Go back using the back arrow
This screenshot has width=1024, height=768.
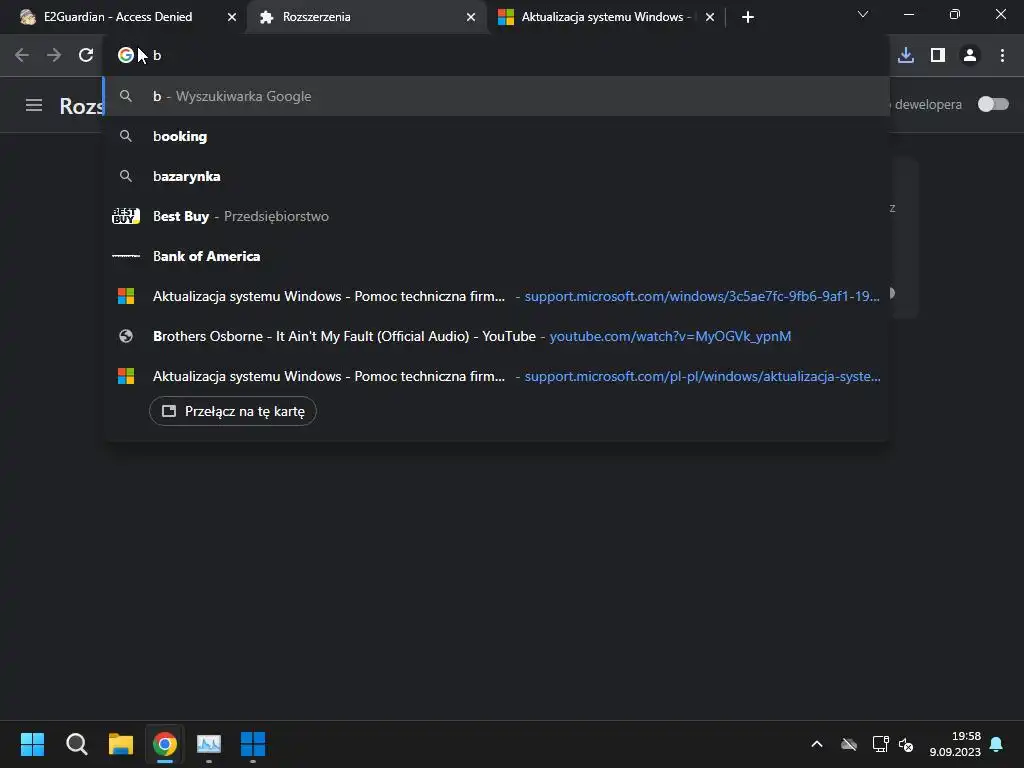pyautogui.click(x=22, y=56)
